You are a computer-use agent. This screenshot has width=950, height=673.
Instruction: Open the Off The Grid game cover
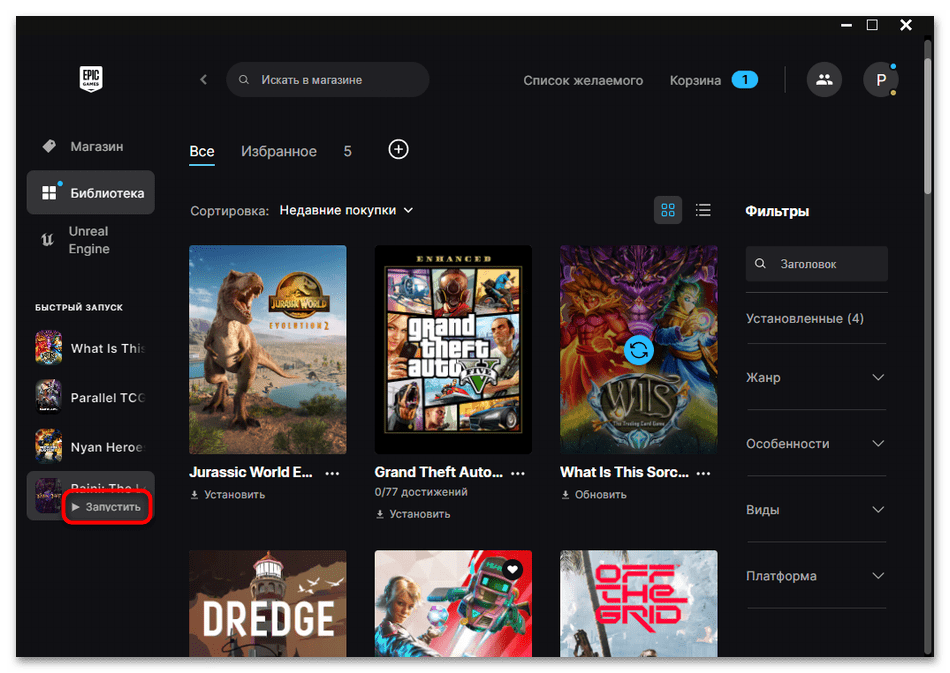(639, 603)
